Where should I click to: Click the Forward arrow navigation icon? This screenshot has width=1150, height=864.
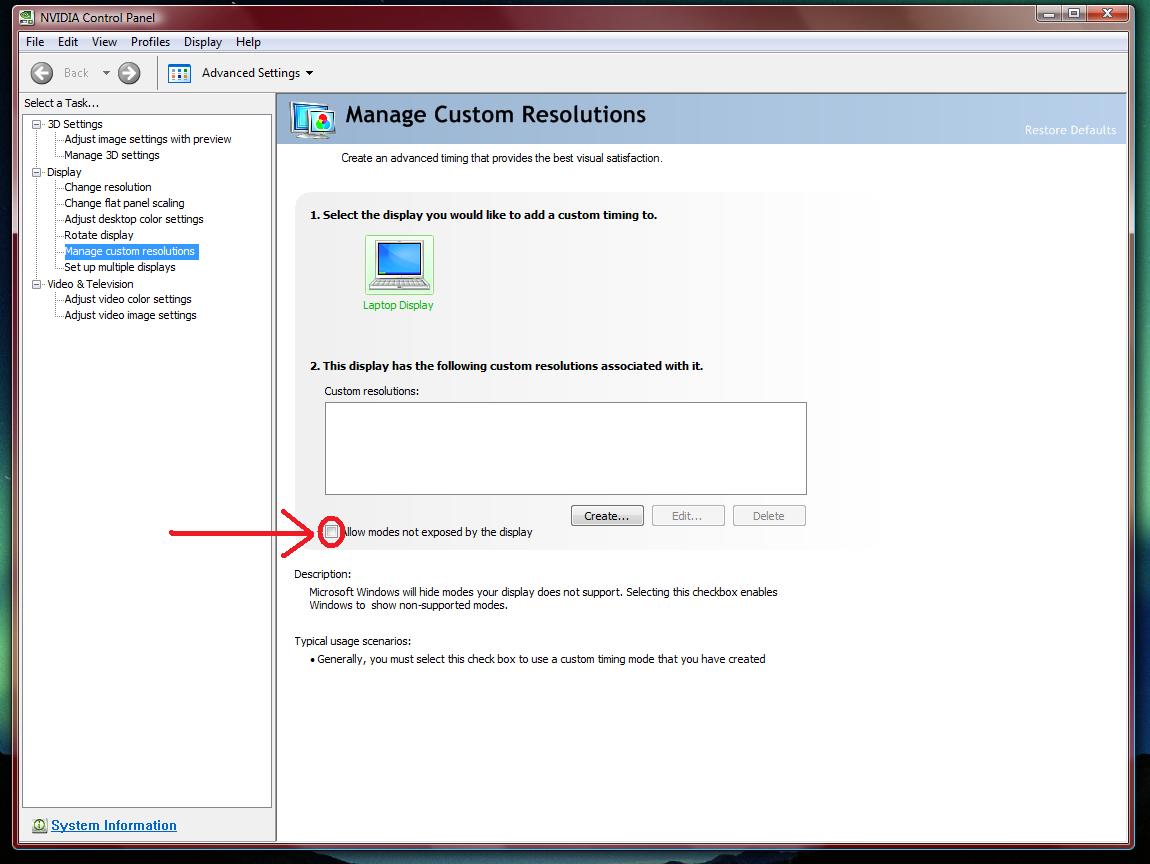[x=129, y=73]
